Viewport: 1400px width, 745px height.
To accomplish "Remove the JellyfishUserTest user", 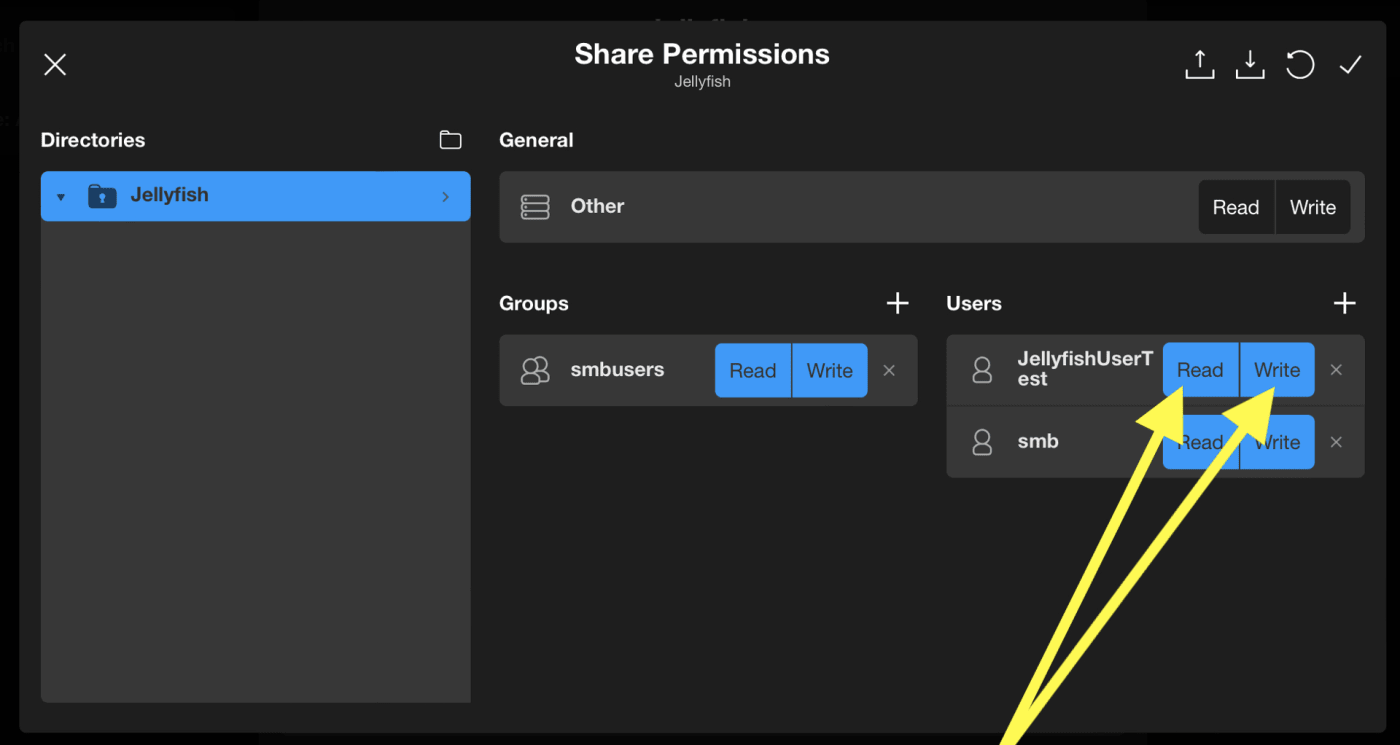I will (1336, 370).
